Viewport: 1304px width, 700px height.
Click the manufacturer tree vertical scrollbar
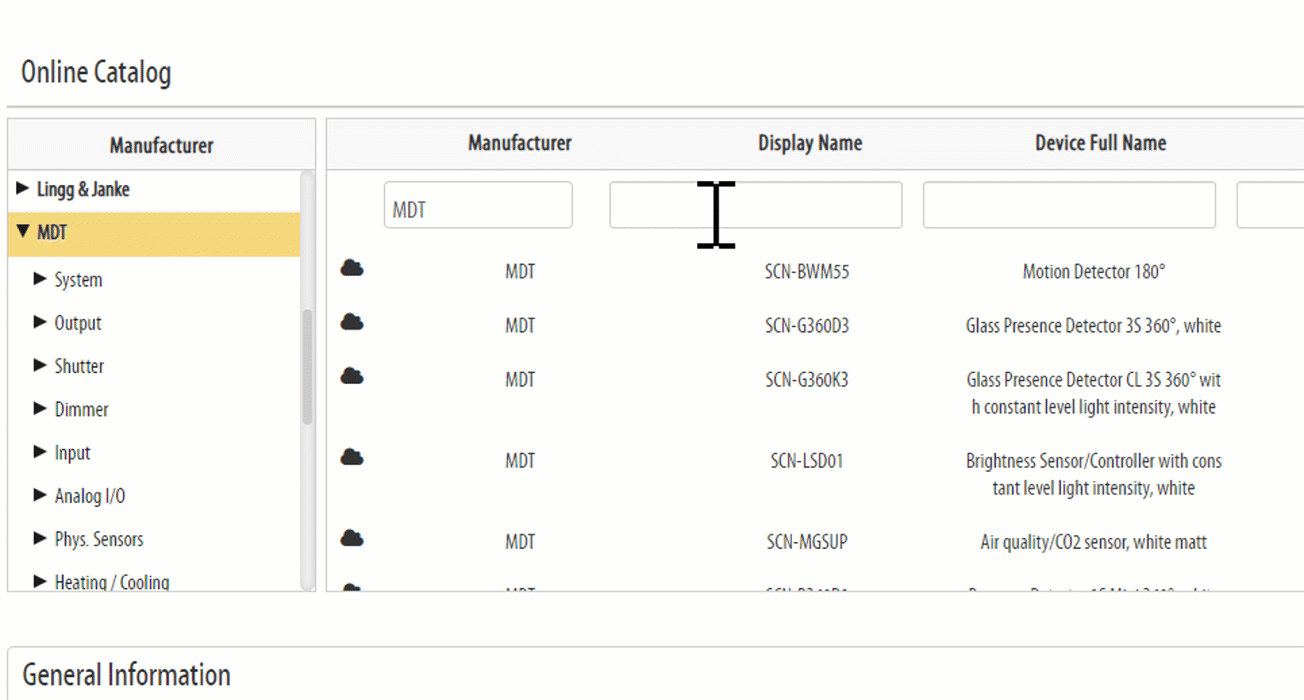[307, 366]
